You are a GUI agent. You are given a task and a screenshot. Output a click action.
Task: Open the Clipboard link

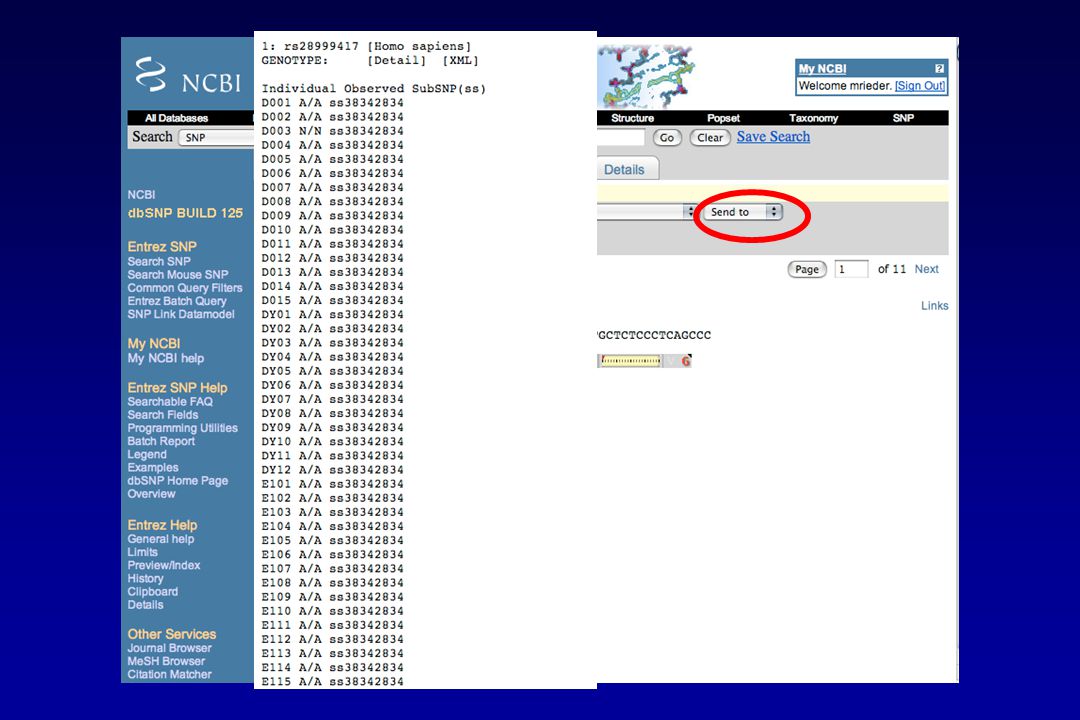click(x=153, y=592)
